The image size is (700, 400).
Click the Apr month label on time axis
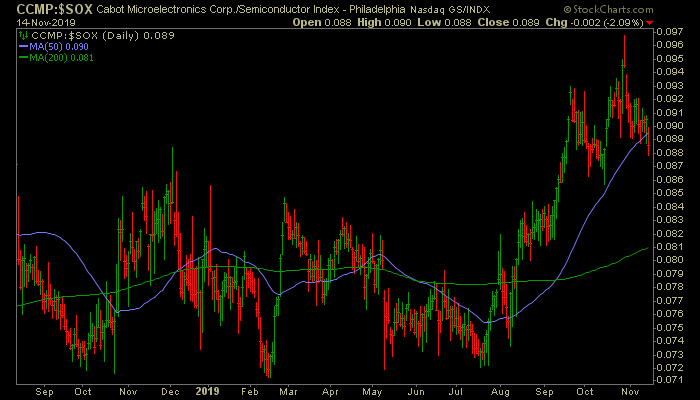330,392
